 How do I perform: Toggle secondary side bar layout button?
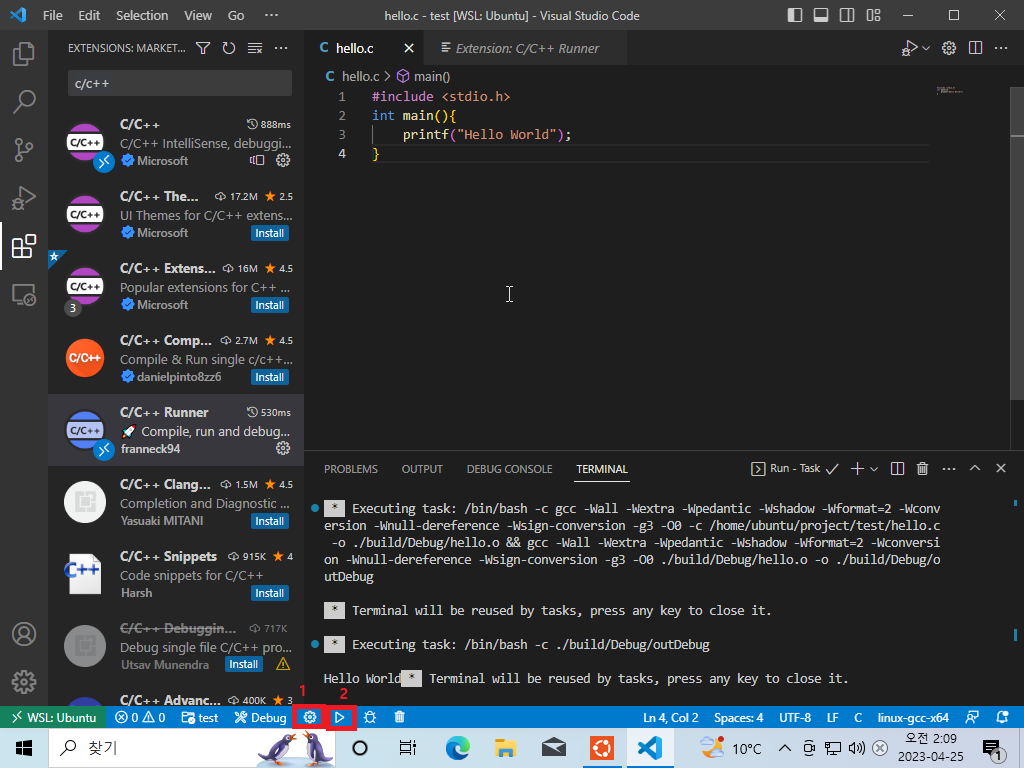coord(847,15)
